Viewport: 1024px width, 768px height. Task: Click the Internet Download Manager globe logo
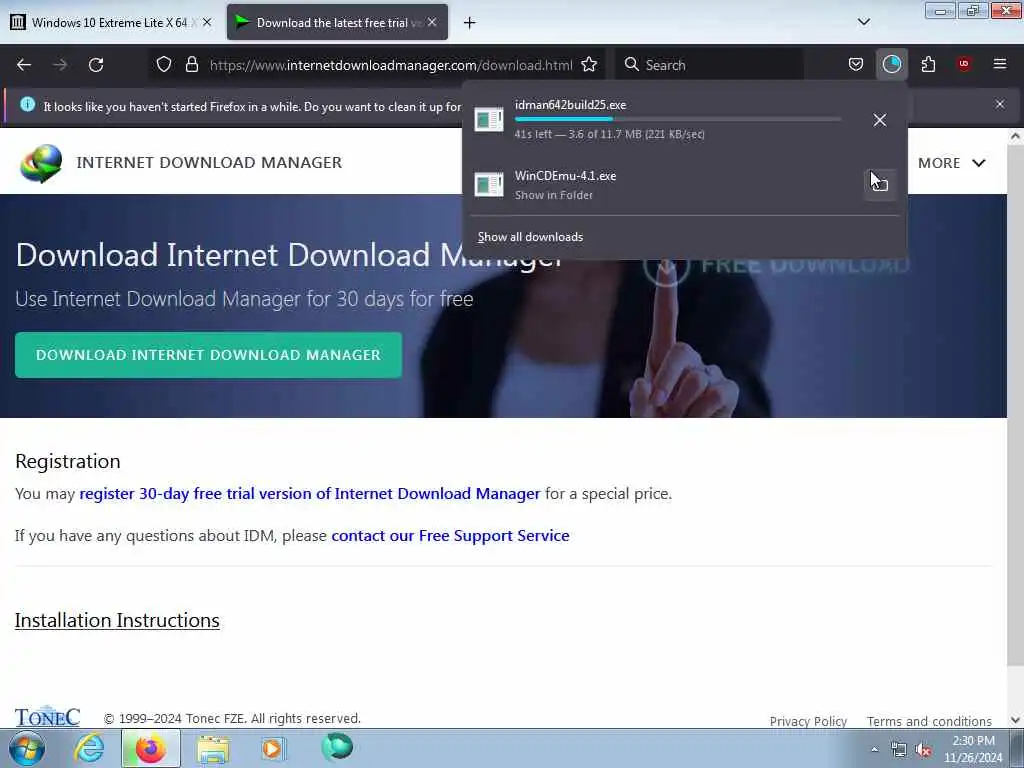pyautogui.click(x=41, y=163)
